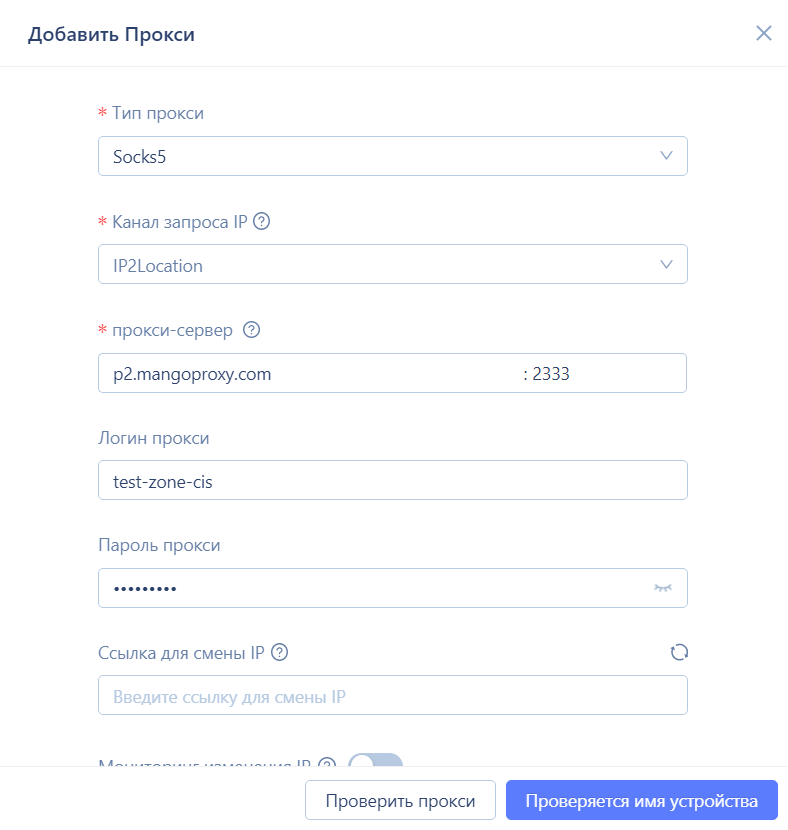Expand the proxy type list showing Socks5
The height and width of the screenshot is (830, 788).
392,156
